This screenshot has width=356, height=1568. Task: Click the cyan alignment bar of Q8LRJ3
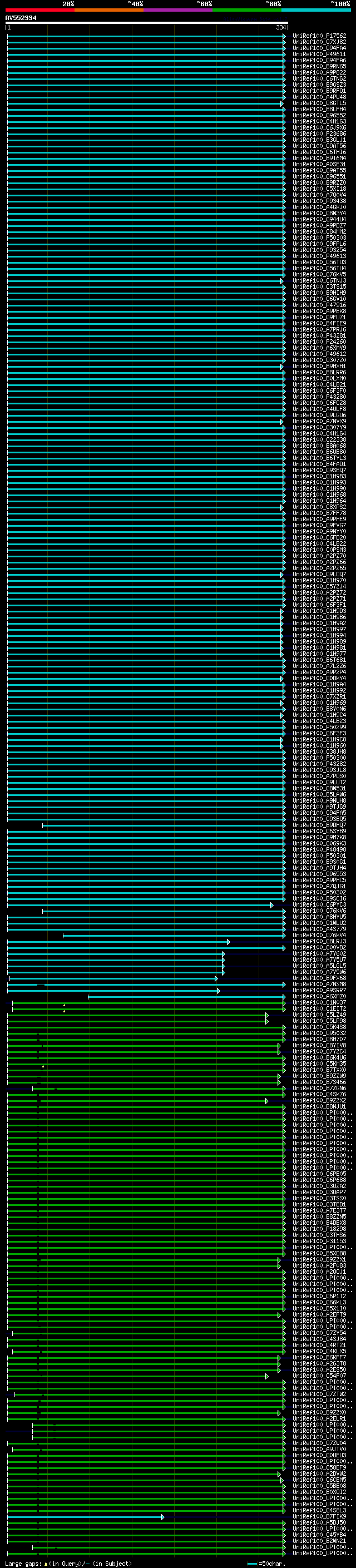coord(118,942)
